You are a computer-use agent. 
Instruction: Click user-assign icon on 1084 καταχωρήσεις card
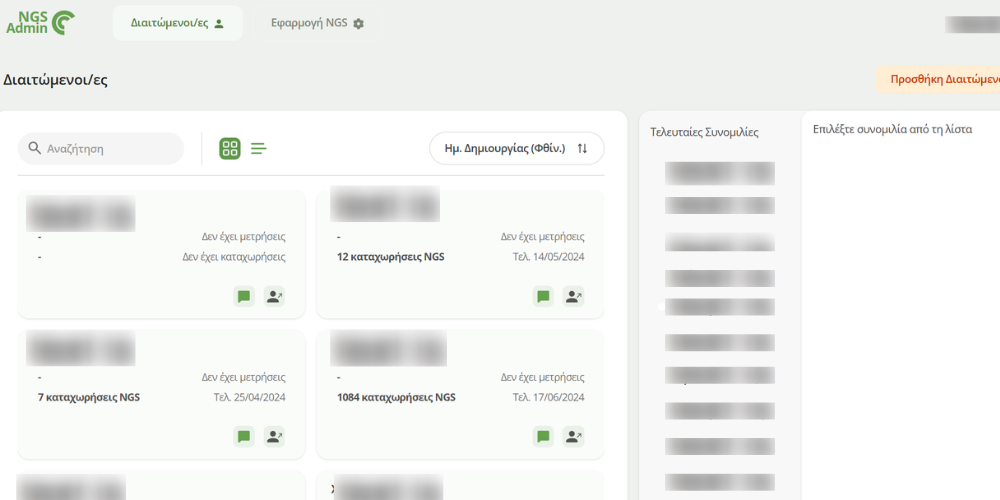click(573, 436)
